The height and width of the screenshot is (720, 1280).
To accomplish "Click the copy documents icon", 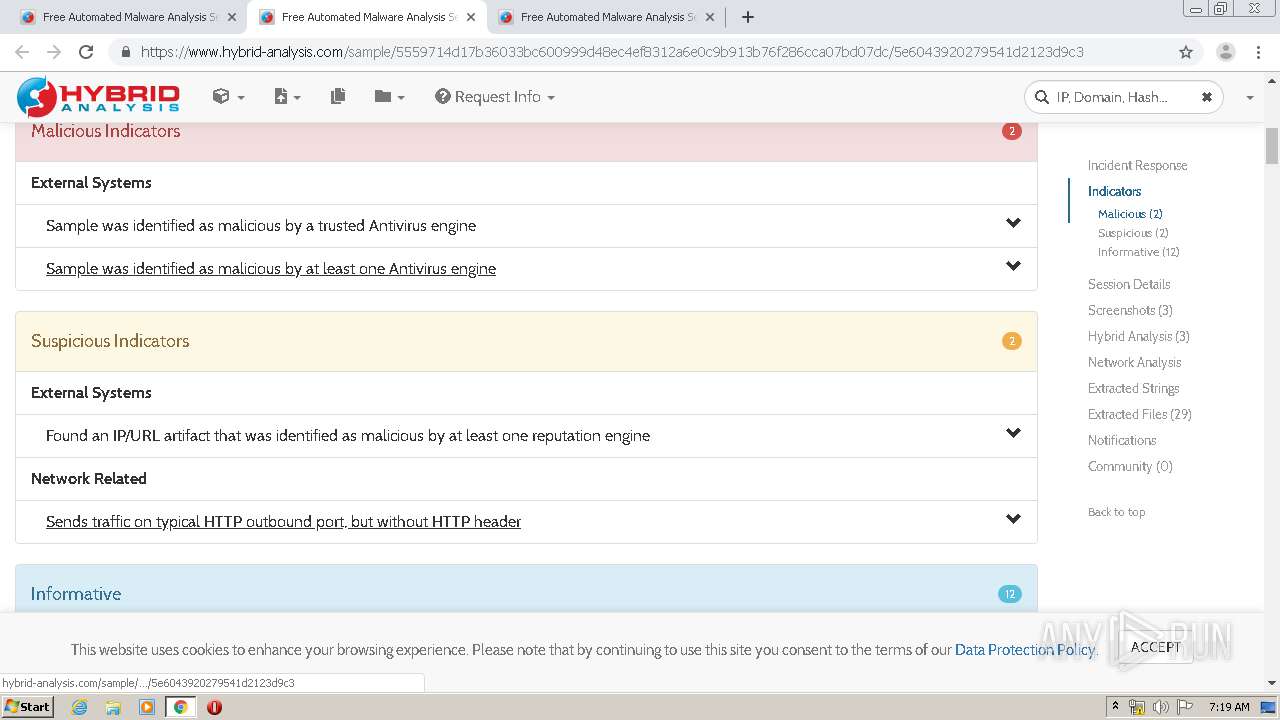I will point(338,96).
